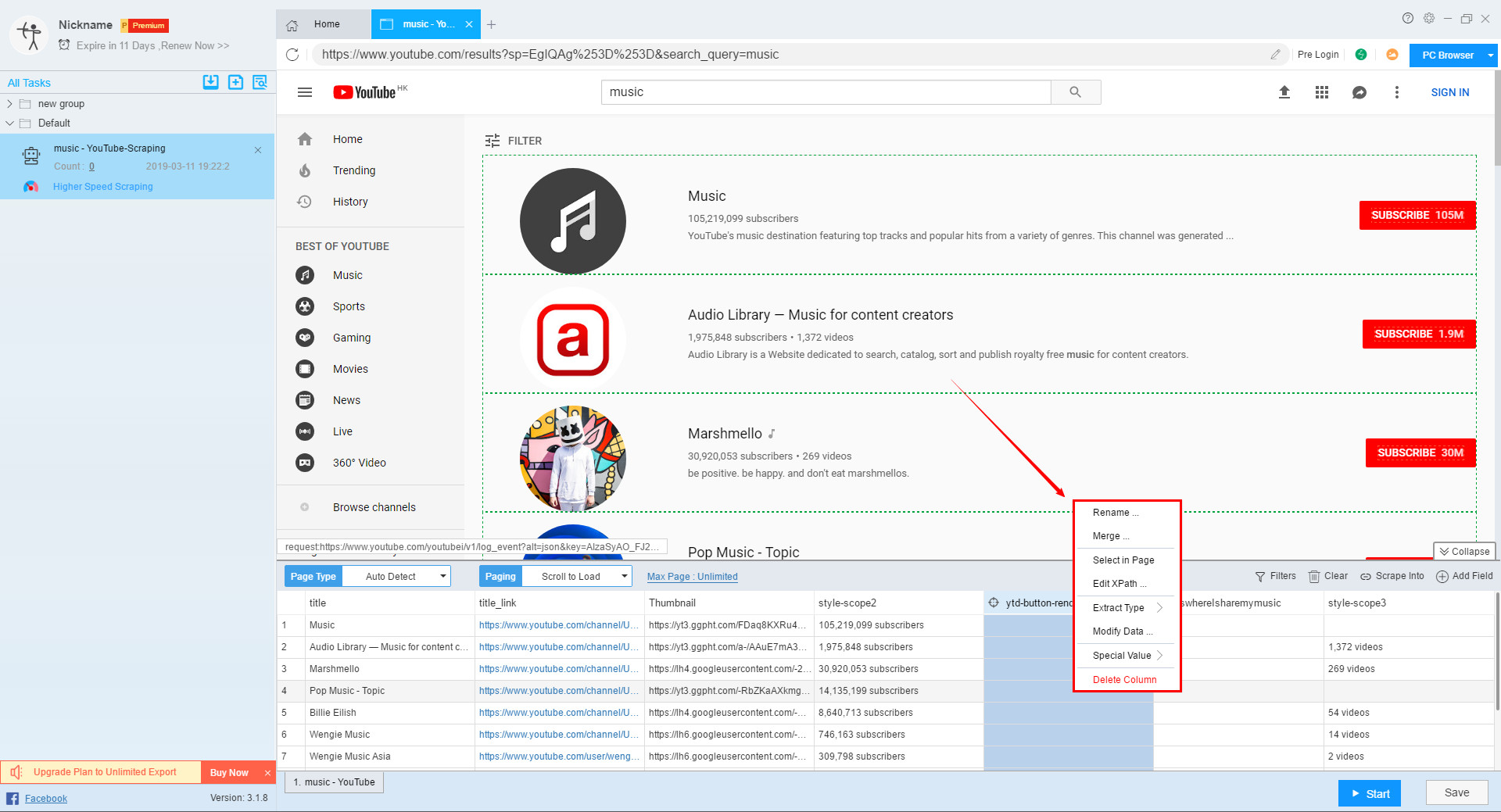Open the YouTube settings three-dot menu
Screen dimensions: 1501x812
point(1397,92)
